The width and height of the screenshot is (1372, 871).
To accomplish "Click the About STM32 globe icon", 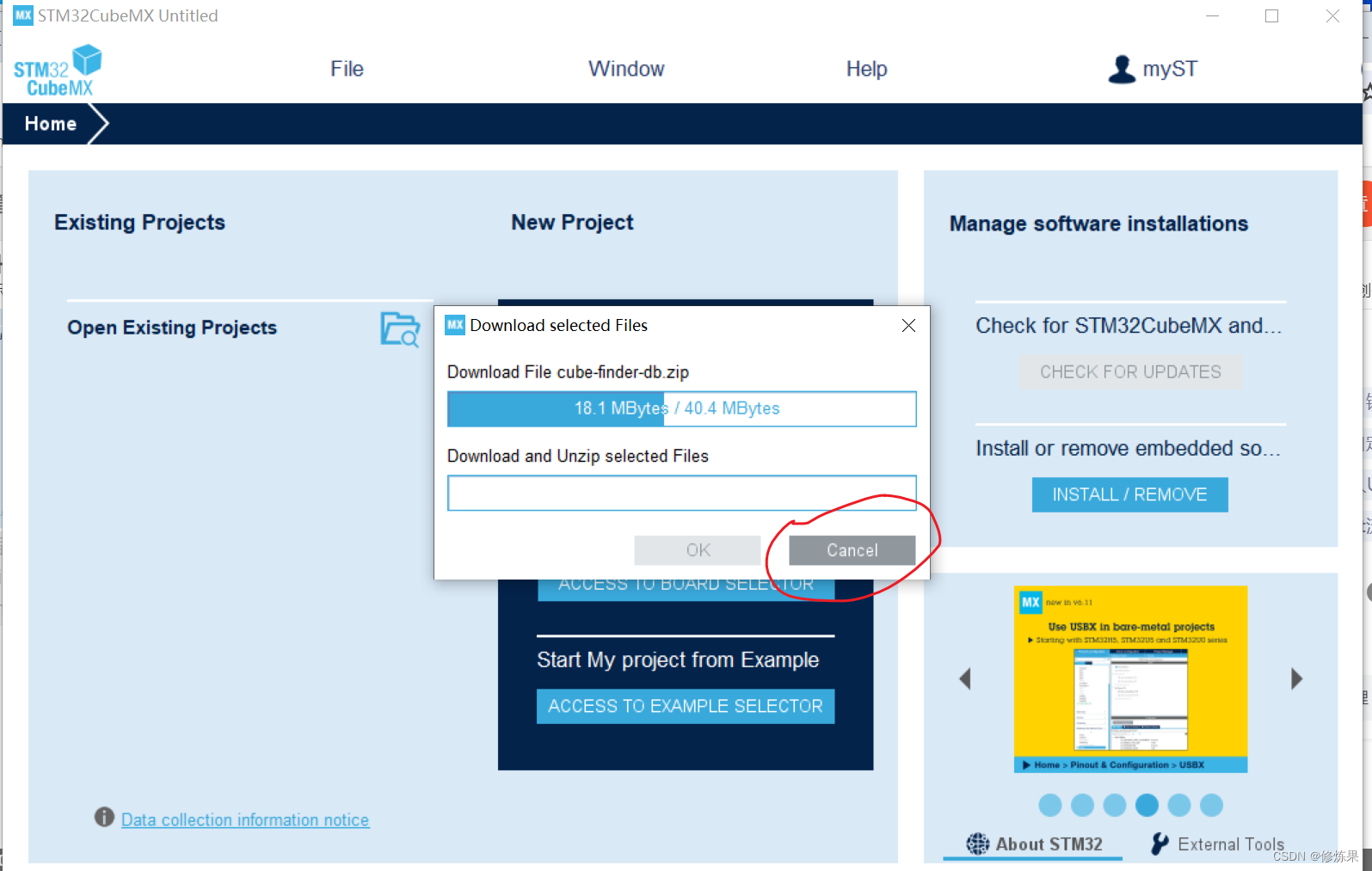I will (x=977, y=844).
